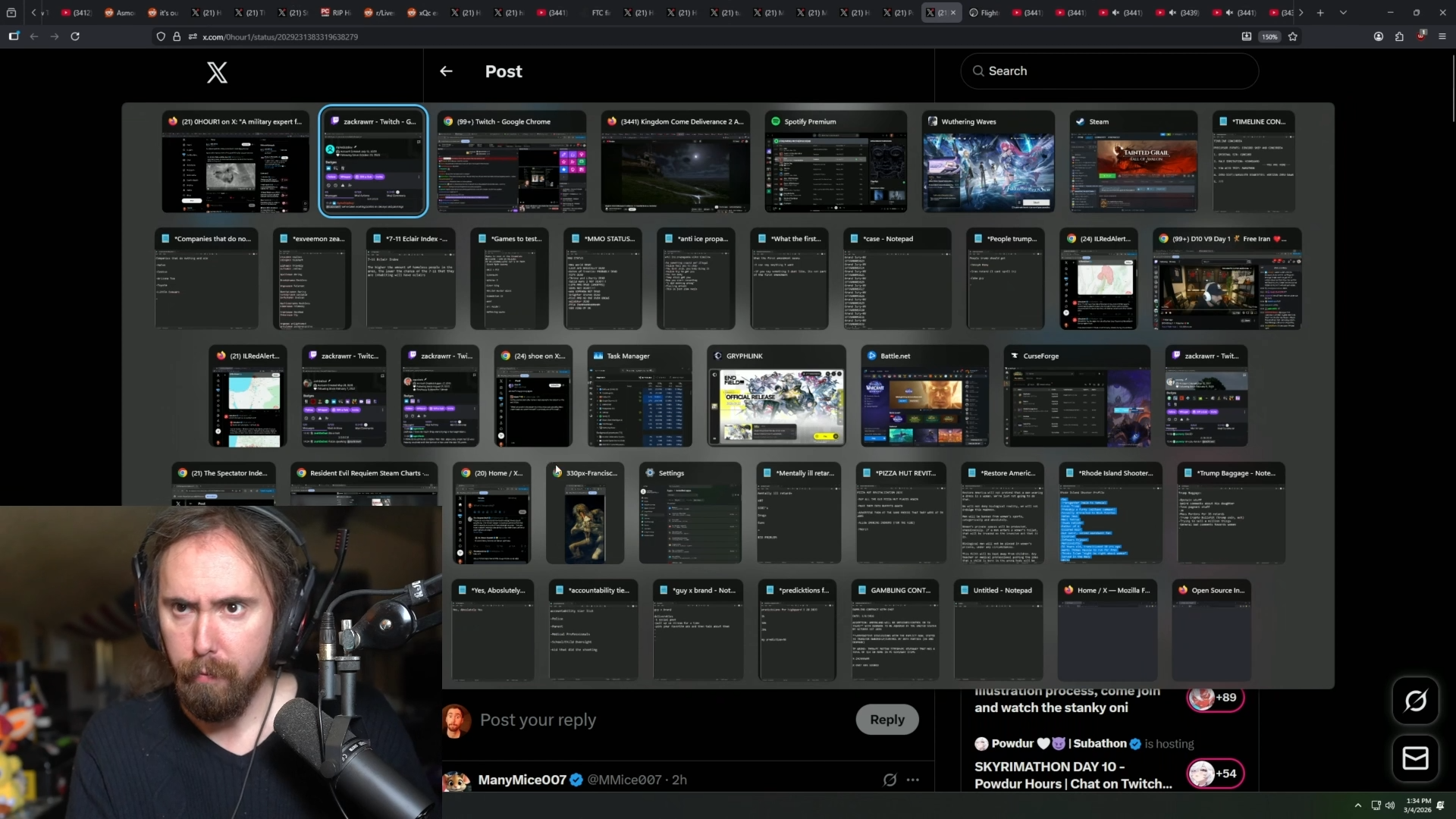Image resolution: width=1456 pixels, height=819 pixels.
Task: Open the Grok icon button
Action: point(1415,701)
